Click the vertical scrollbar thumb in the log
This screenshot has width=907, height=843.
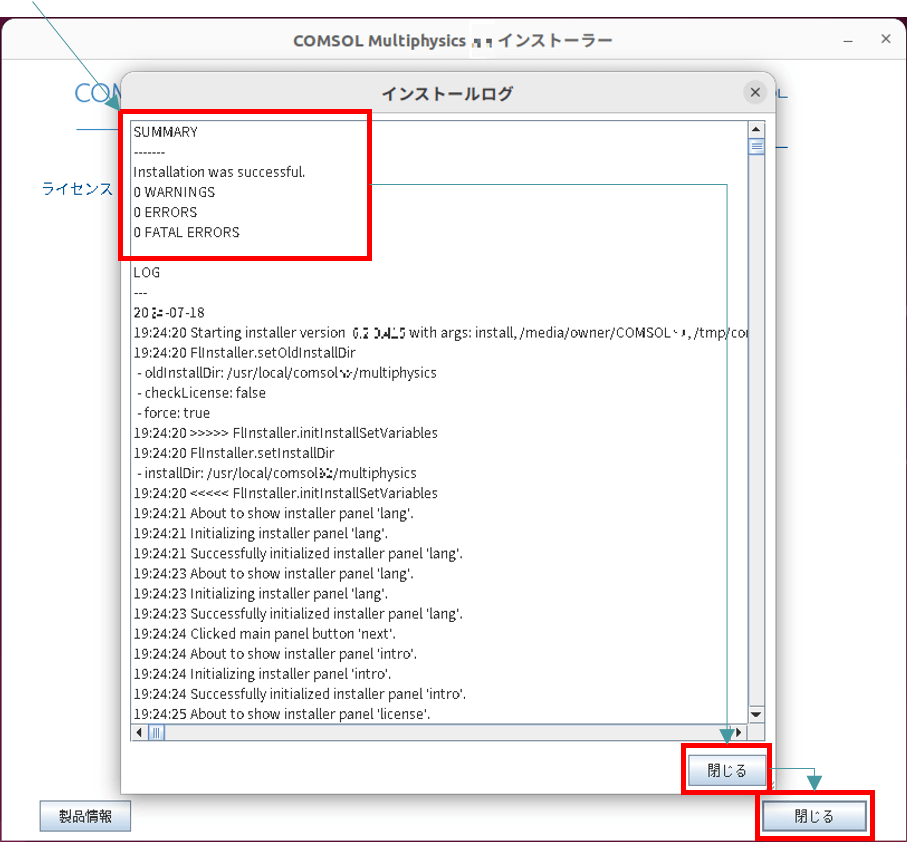(x=756, y=146)
